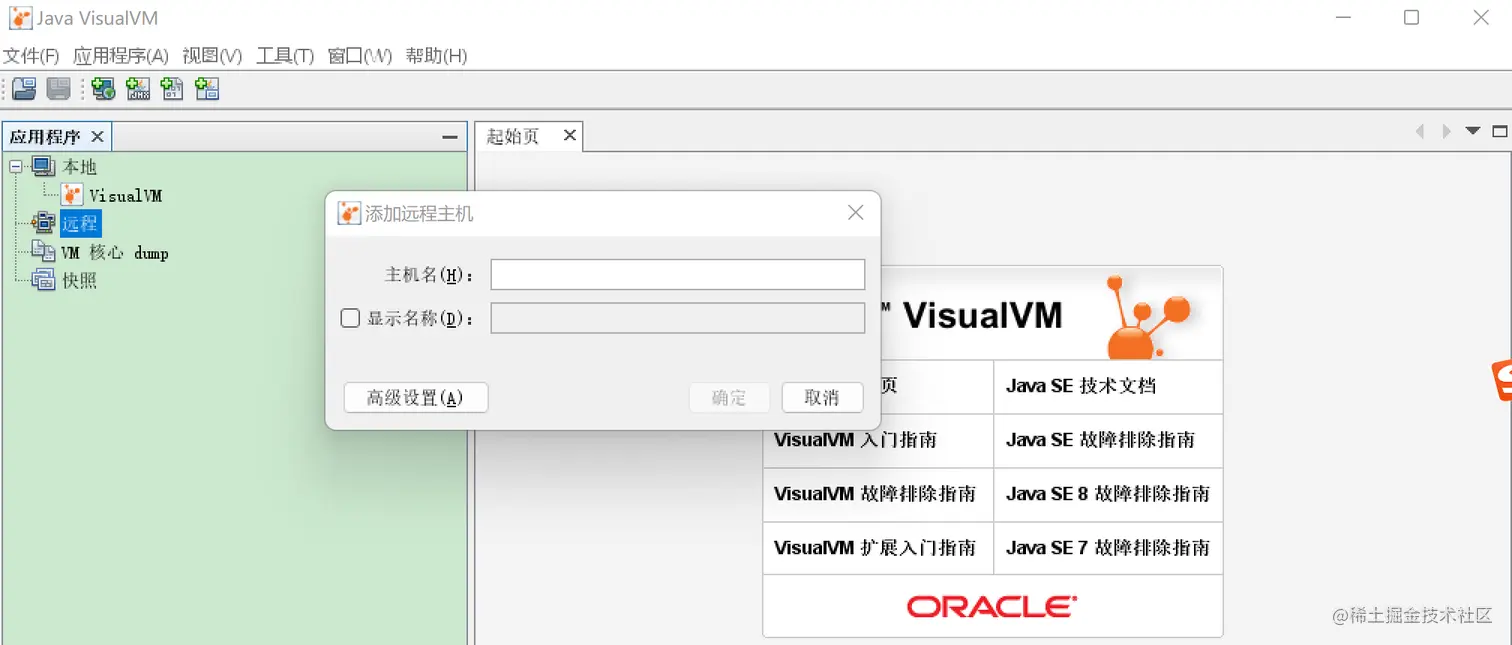Click the grayed-out save snapshot toolbar icon

tap(59, 89)
